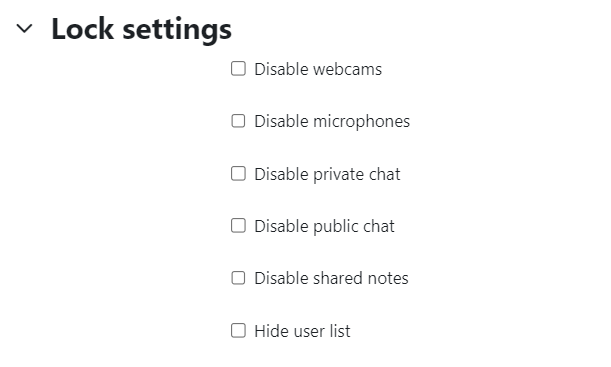Collapse the Lock settings chevron arrow
This screenshot has height=367, width=611.
(x=25, y=28)
